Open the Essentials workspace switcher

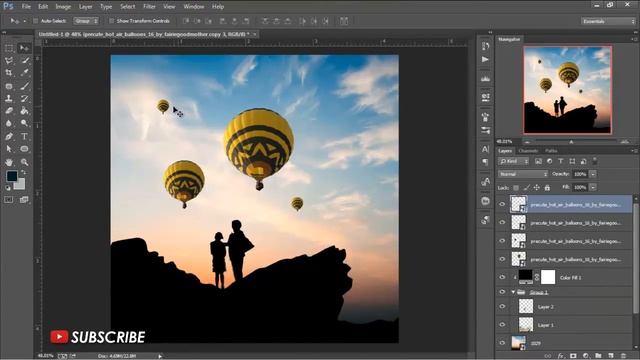608,21
